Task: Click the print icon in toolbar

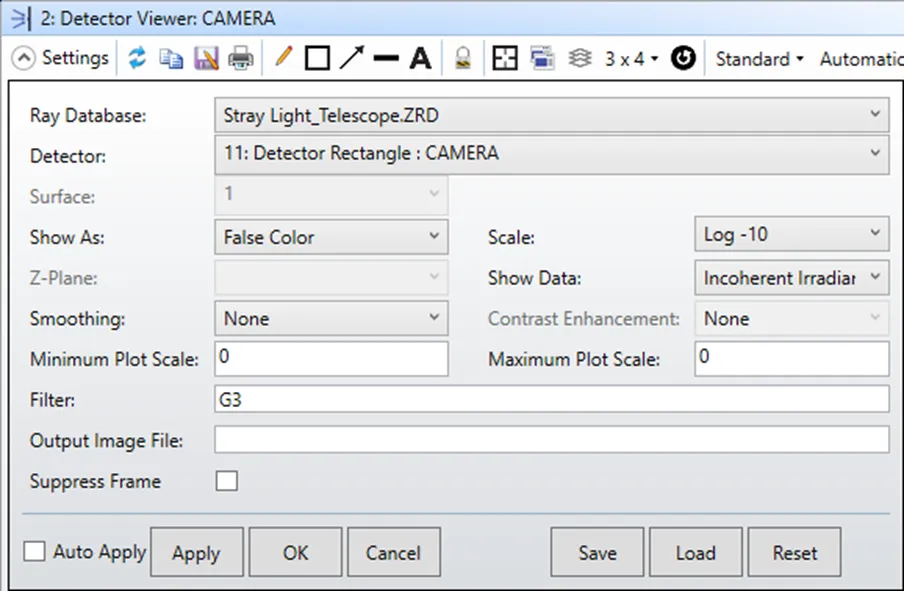Action: 241,59
